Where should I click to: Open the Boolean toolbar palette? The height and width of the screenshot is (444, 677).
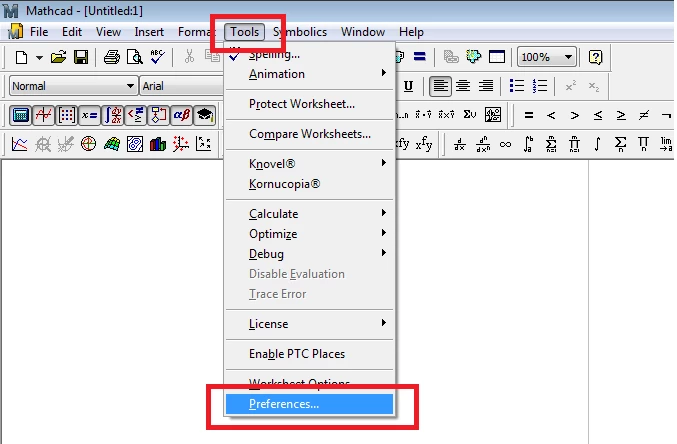coord(136,115)
